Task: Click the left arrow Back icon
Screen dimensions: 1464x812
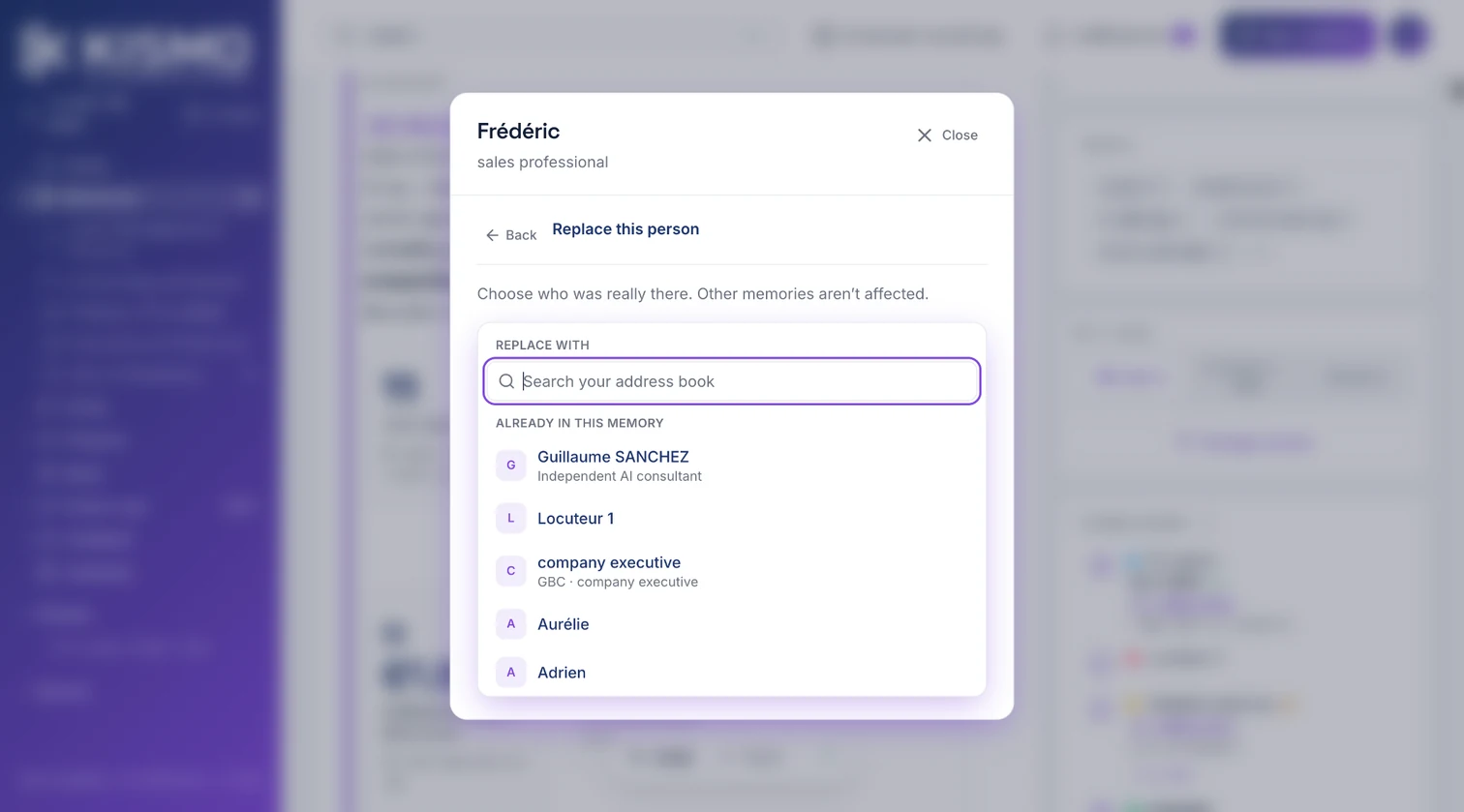Action: click(x=492, y=235)
